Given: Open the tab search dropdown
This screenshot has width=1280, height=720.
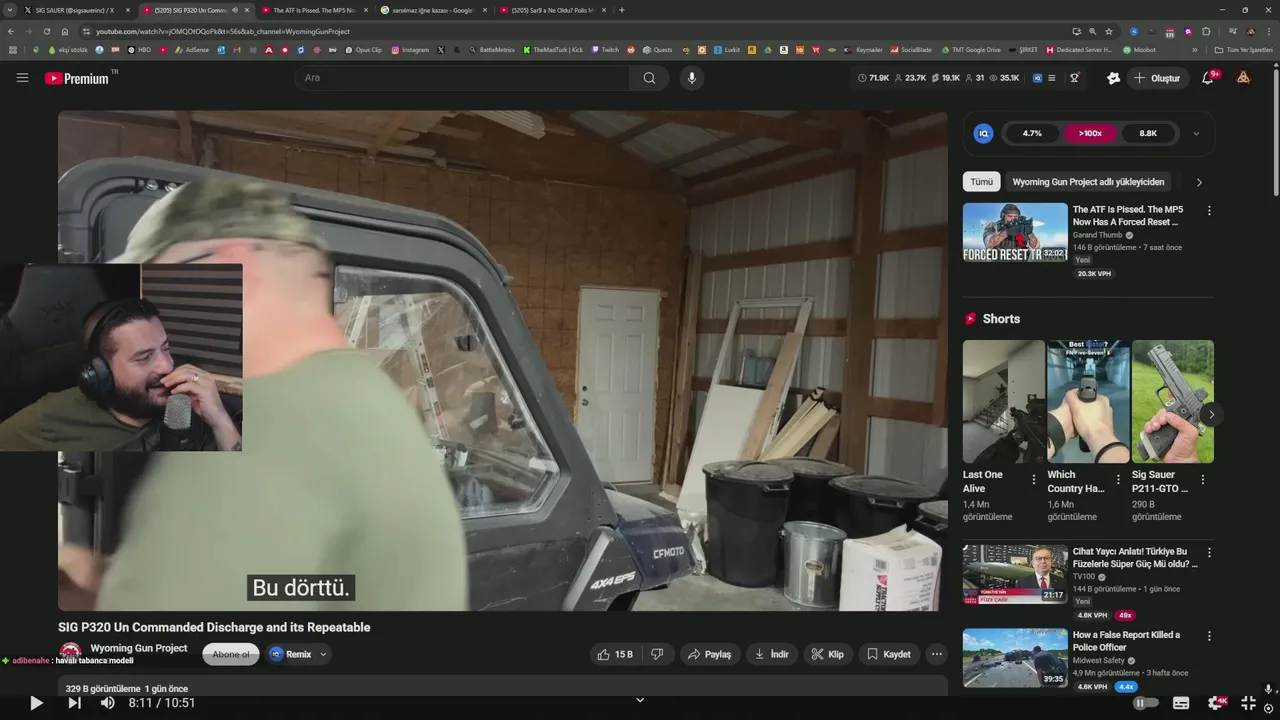Looking at the screenshot, I should coord(11,10).
